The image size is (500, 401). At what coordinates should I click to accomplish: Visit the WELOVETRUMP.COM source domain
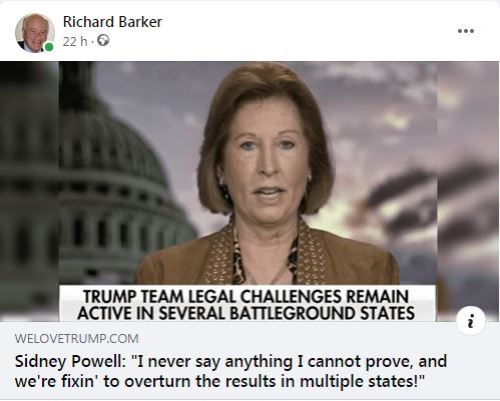77,339
